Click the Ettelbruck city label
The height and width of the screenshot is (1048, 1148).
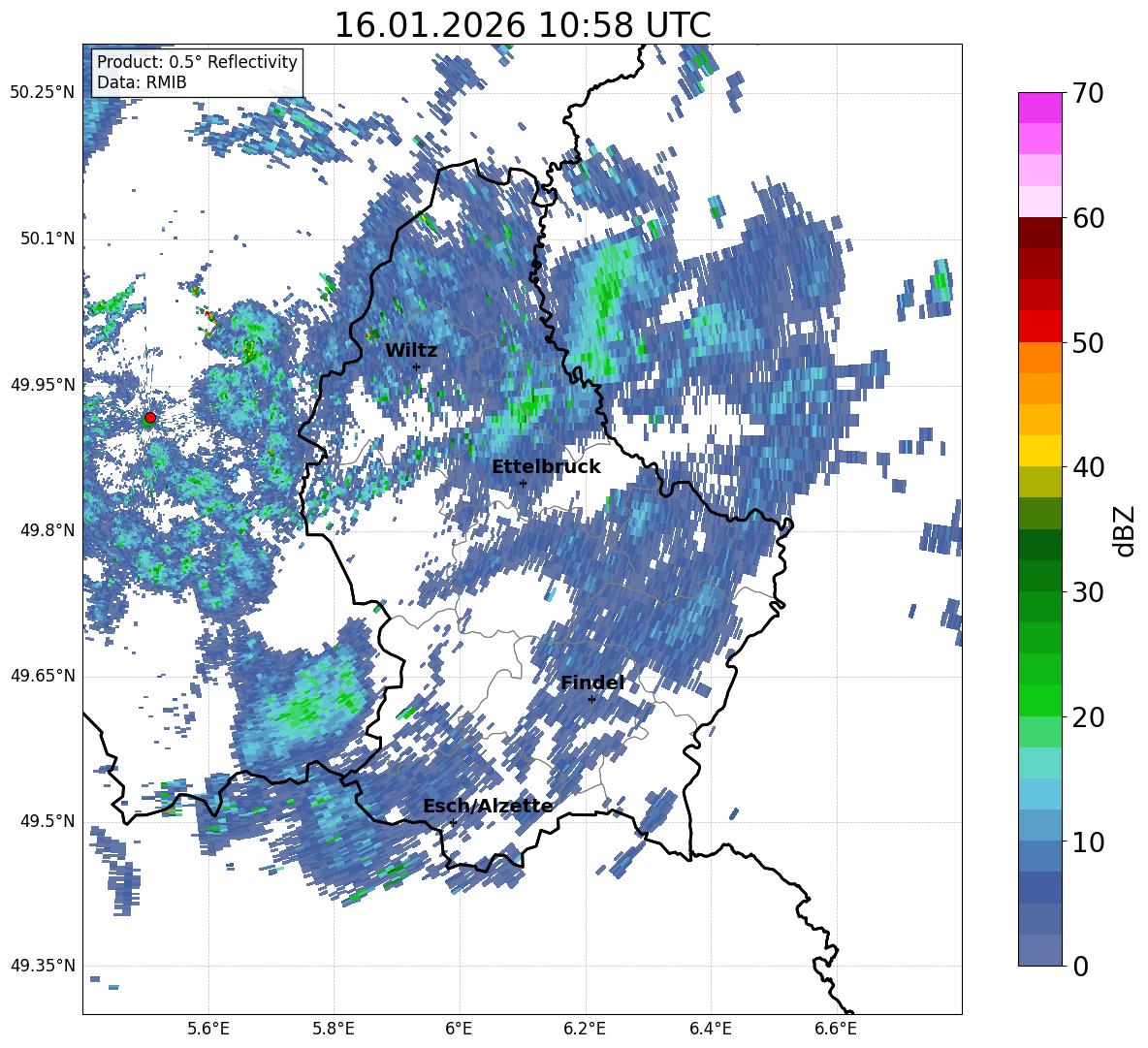click(x=546, y=467)
